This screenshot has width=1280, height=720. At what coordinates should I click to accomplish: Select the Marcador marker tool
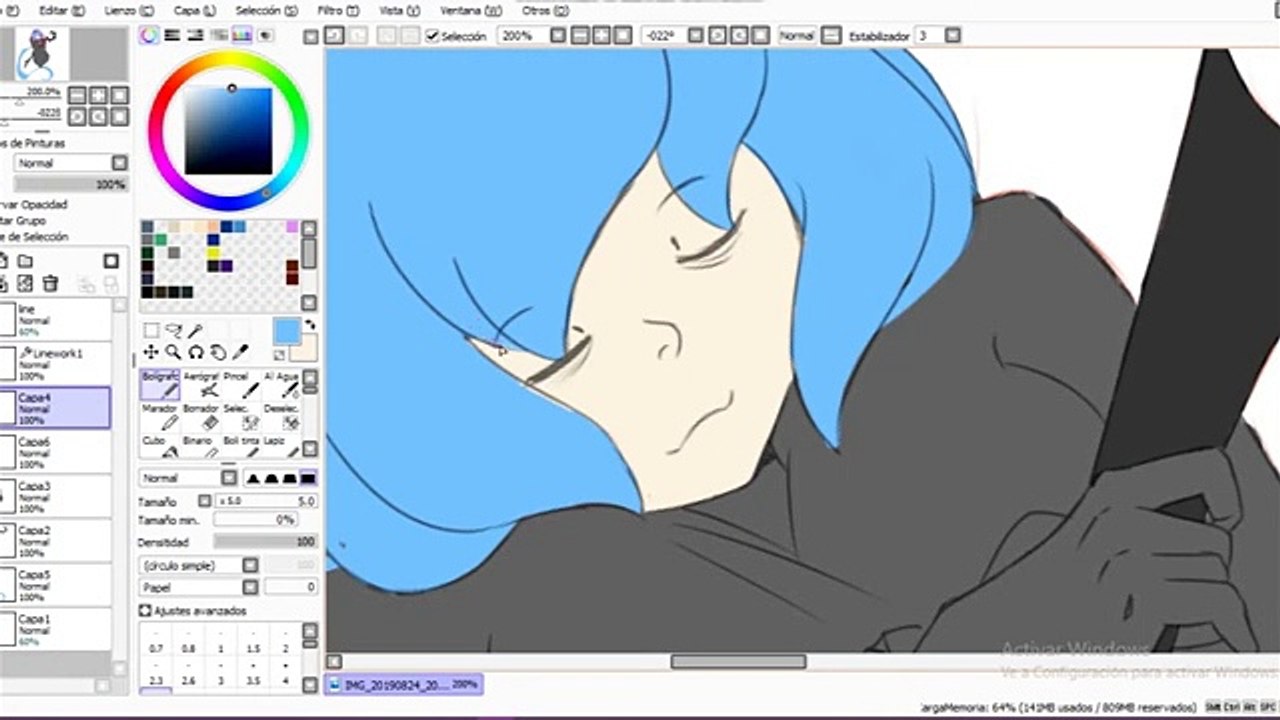point(159,416)
